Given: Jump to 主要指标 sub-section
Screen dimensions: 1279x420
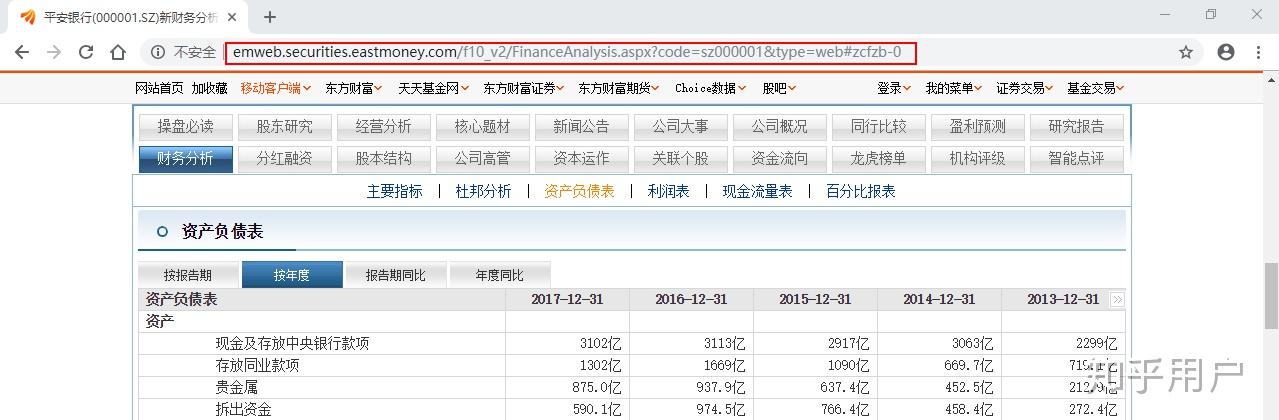Looking at the screenshot, I should (395, 191).
